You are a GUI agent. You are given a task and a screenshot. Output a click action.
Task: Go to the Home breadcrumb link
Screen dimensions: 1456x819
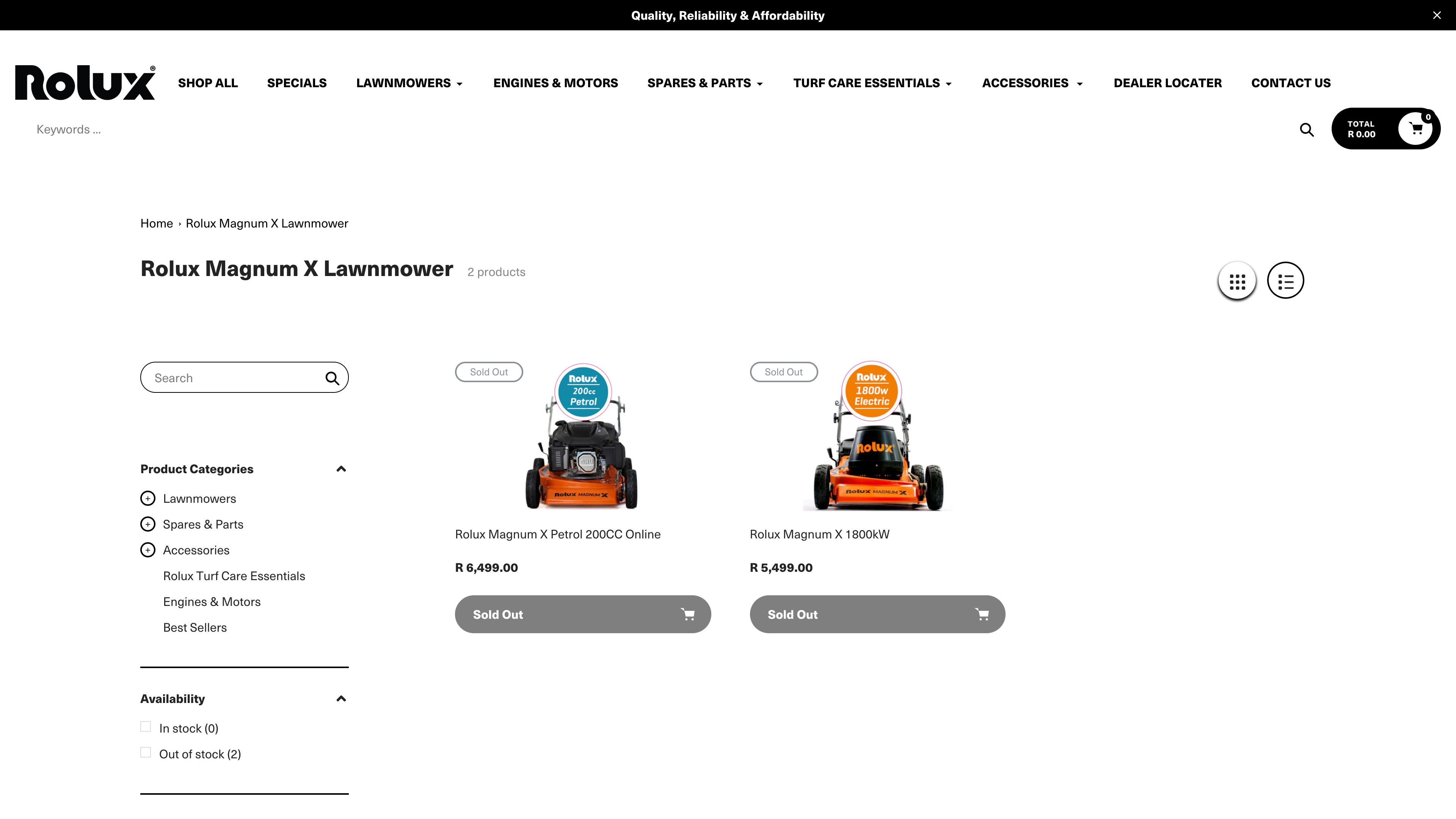157,223
